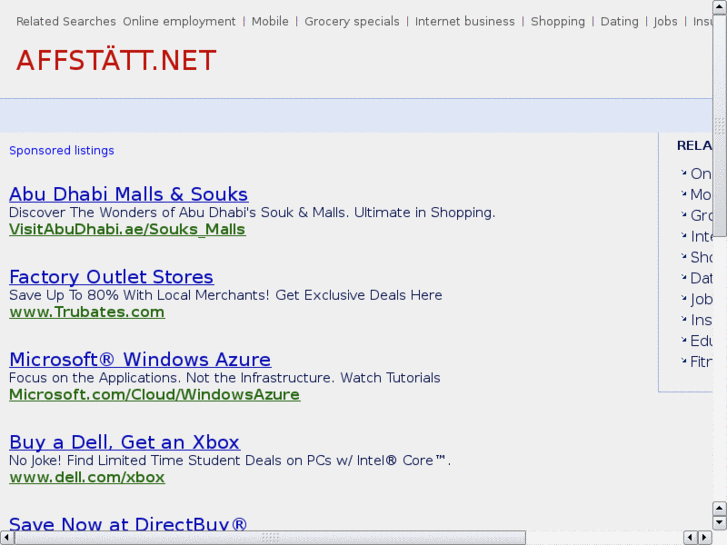Open the Factory Outlet Stores ad
The image size is (727, 545).
tap(111, 277)
